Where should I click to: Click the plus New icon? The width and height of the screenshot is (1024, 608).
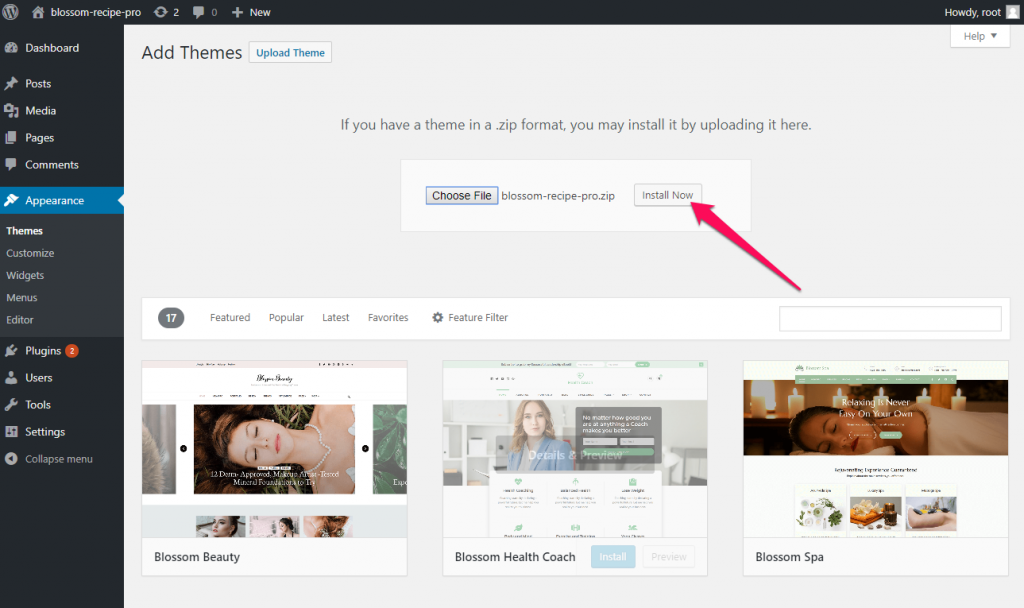(x=237, y=12)
